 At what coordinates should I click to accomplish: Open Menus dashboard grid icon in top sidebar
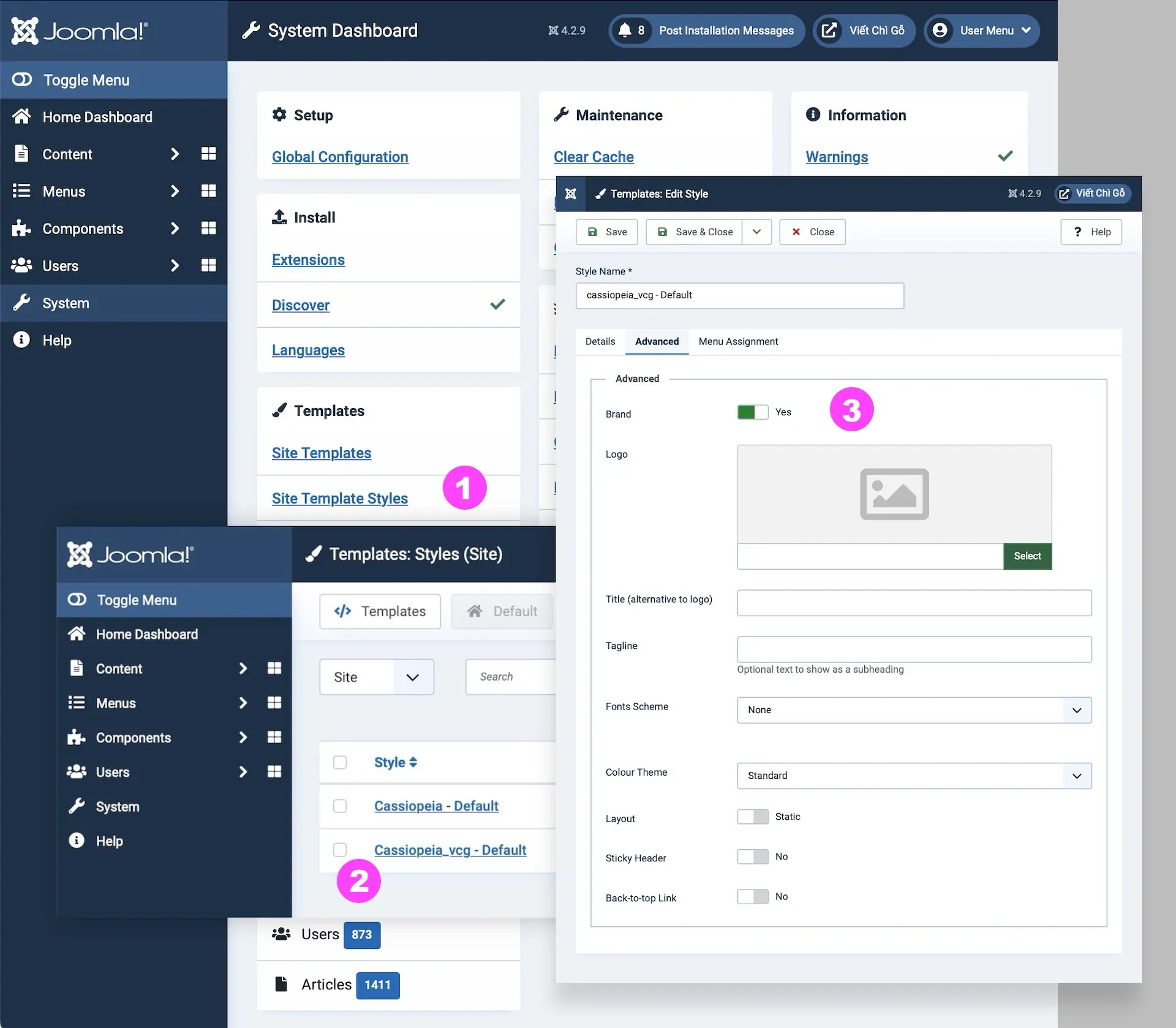tap(208, 191)
